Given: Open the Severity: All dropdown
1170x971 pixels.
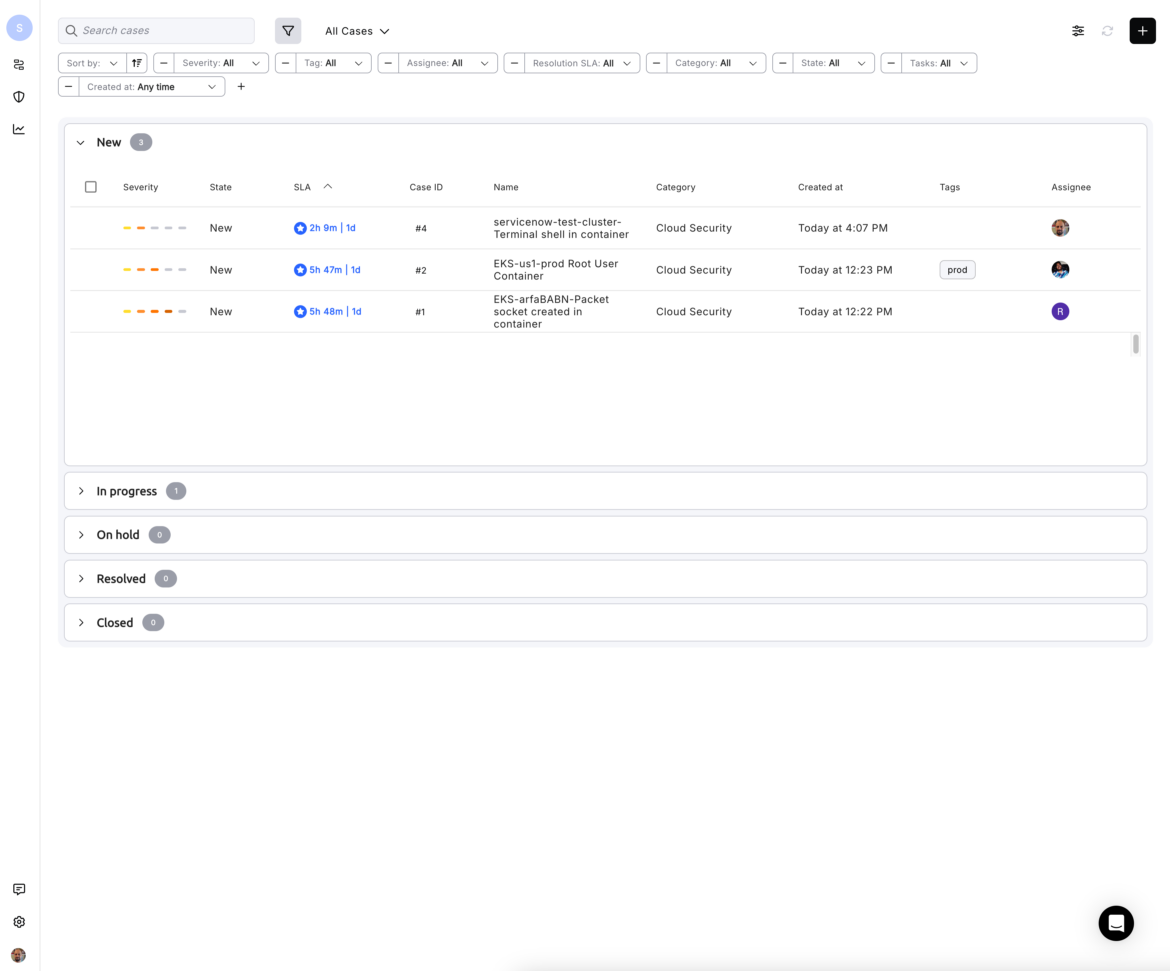Looking at the screenshot, I should [x=221, y=63].
